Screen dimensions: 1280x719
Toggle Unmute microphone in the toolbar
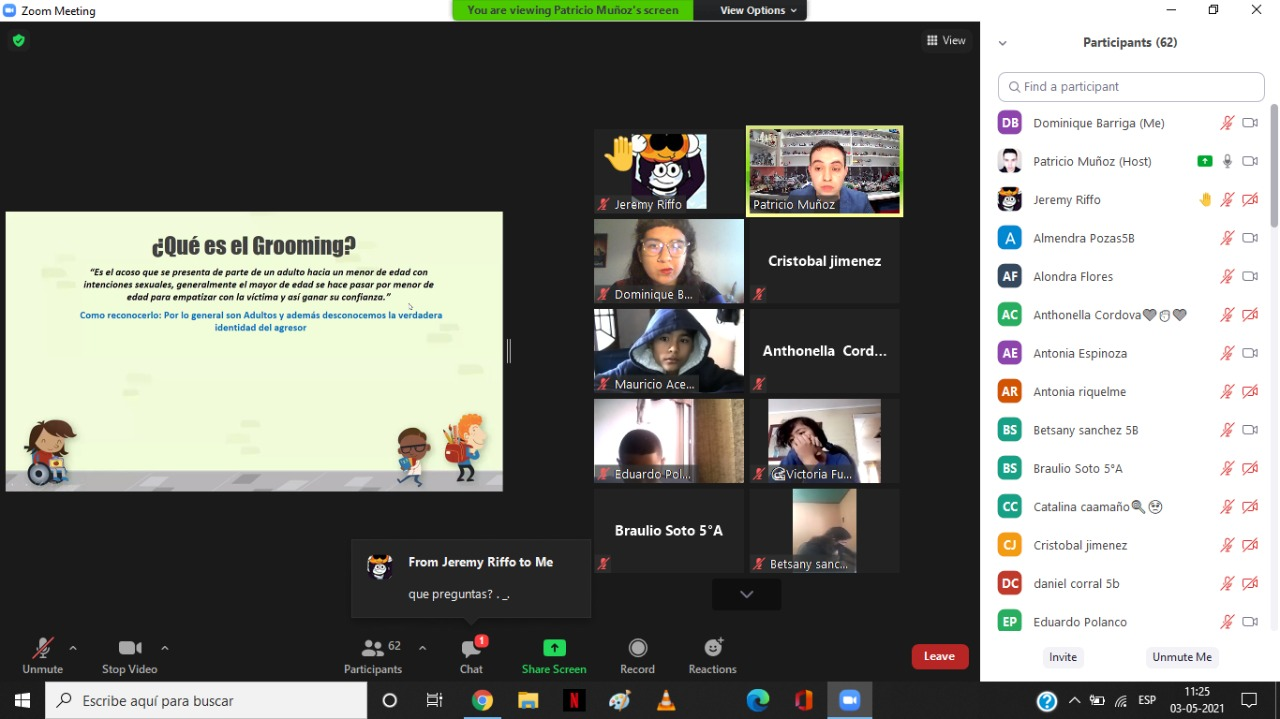[x=42, y=648]
